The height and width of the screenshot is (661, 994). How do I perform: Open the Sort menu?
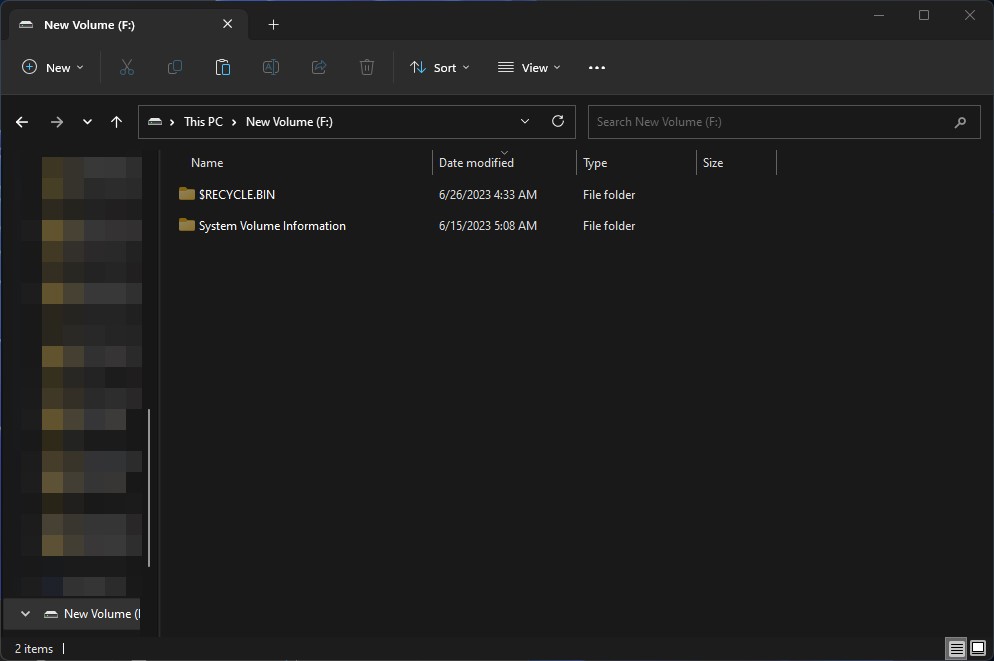pyautogui.click(x=440, y=67)
